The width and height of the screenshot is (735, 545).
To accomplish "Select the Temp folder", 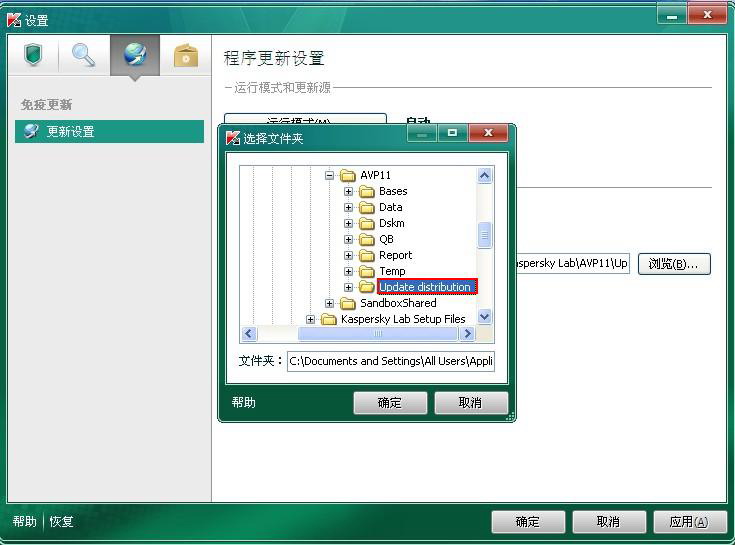I will [x=392, y=271].
